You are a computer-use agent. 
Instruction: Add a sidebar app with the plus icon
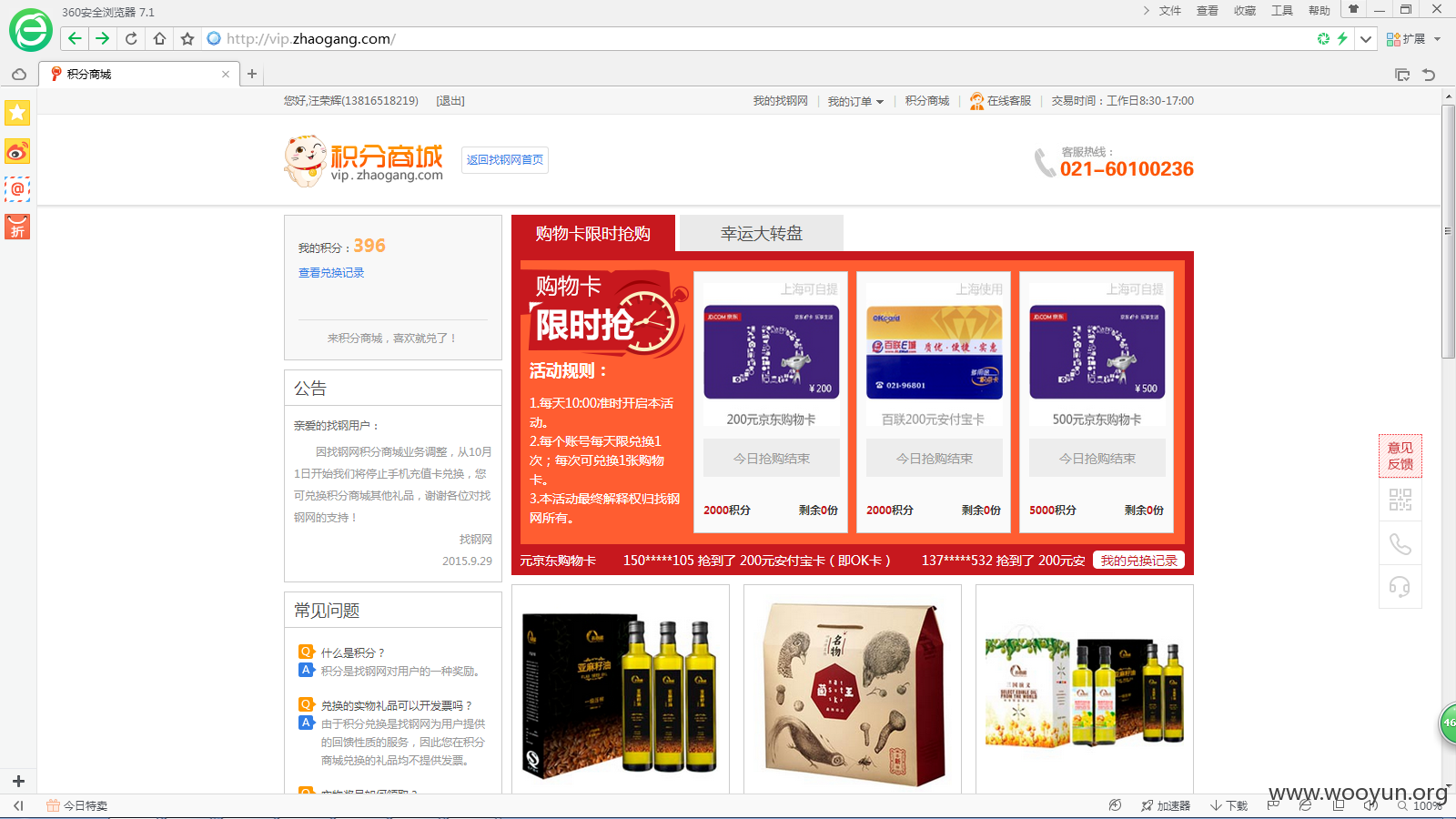18,781
